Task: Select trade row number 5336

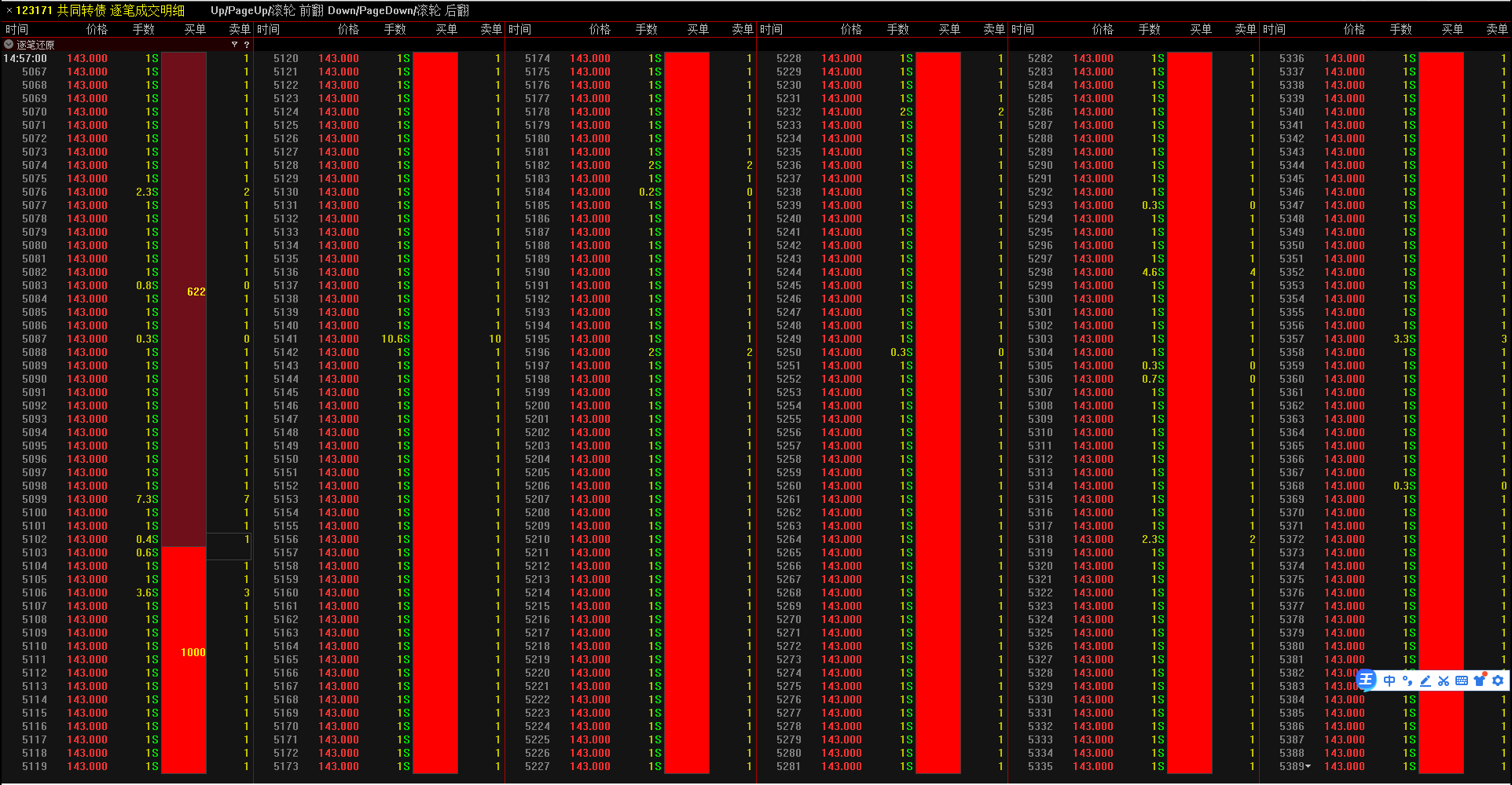Action: click(1292, 58)
